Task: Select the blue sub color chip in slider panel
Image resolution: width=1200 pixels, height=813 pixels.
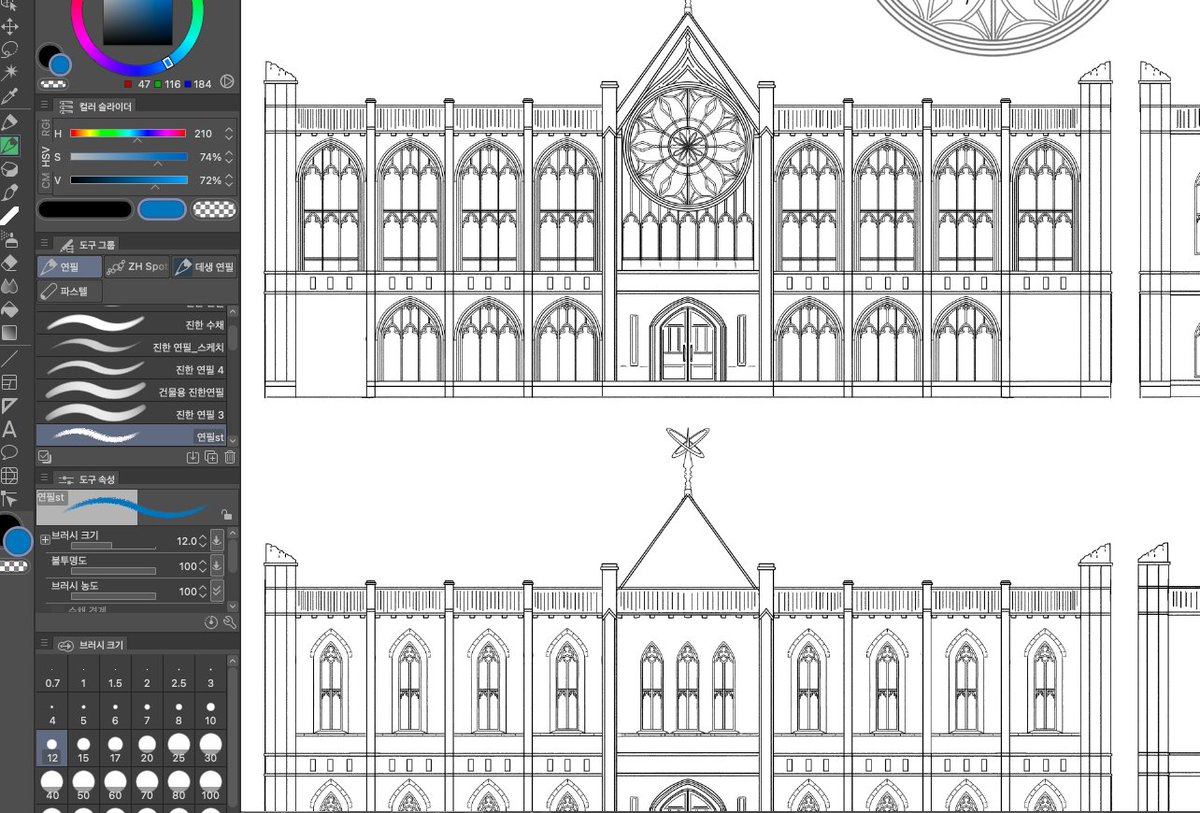Action: click(x=161, y=209)
